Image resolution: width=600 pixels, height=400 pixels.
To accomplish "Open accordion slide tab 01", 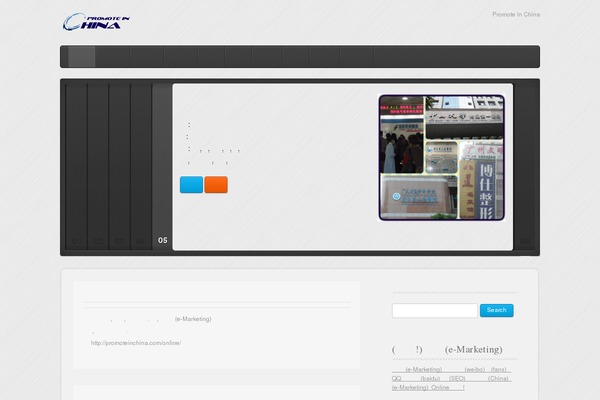I will pos(76,167).
